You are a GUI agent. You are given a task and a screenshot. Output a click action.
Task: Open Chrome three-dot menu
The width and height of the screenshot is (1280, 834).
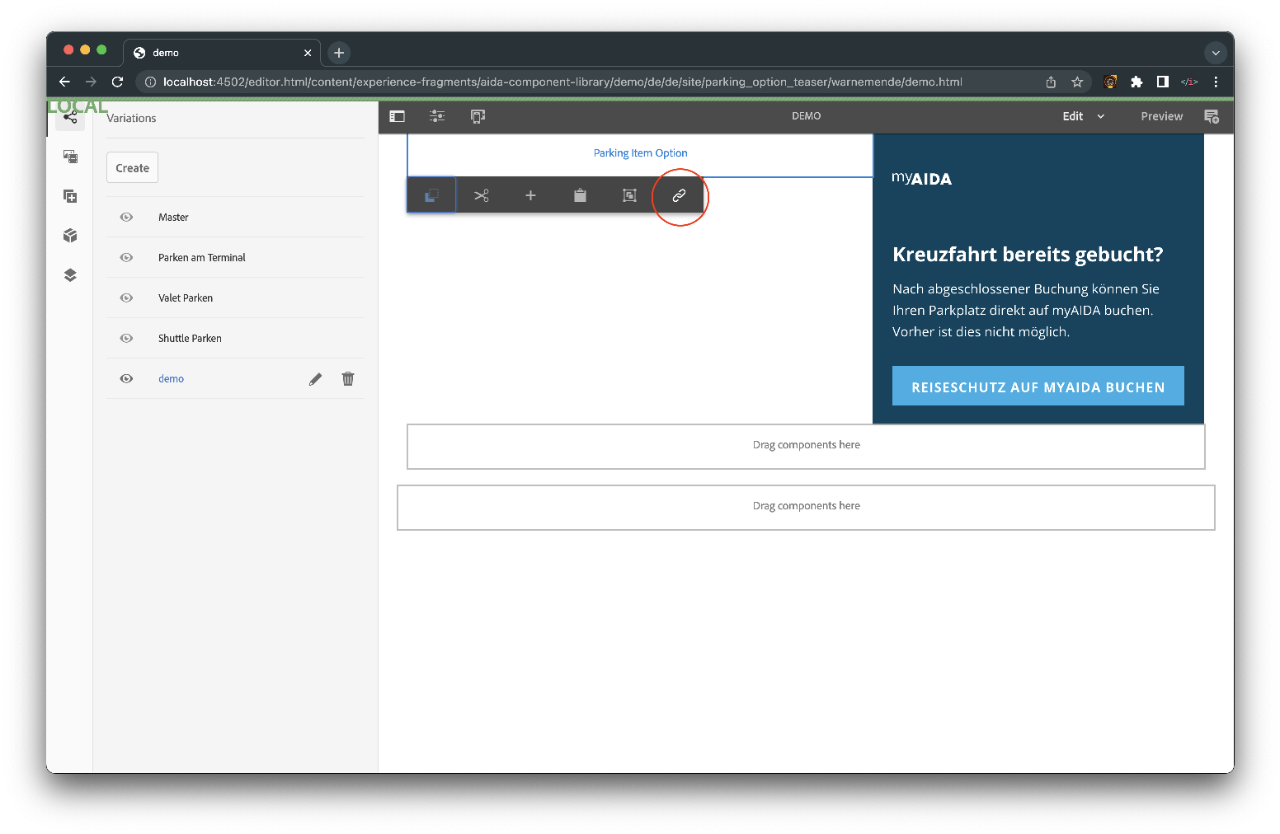click(x=1216, y=82)
